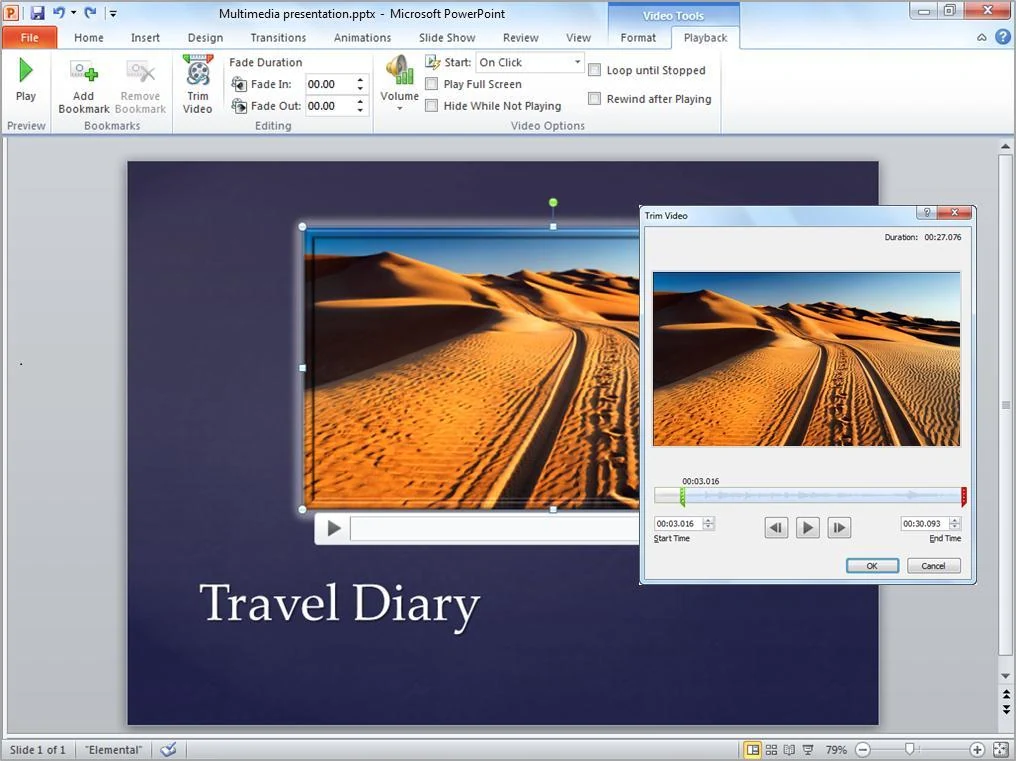Open Customize Quick Access Toolbar dropdown
Viewport: 1016px width, 761px height.
tap(113, 13)
